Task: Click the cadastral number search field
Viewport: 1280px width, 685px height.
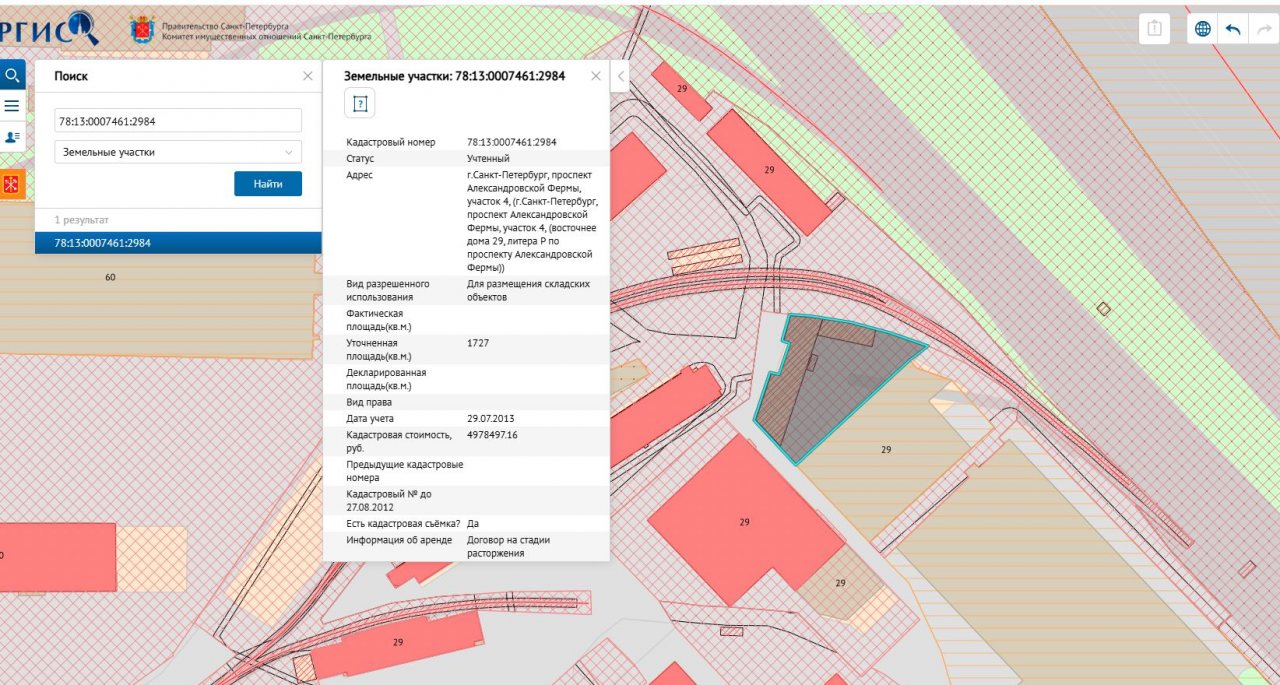Action: 178,121
